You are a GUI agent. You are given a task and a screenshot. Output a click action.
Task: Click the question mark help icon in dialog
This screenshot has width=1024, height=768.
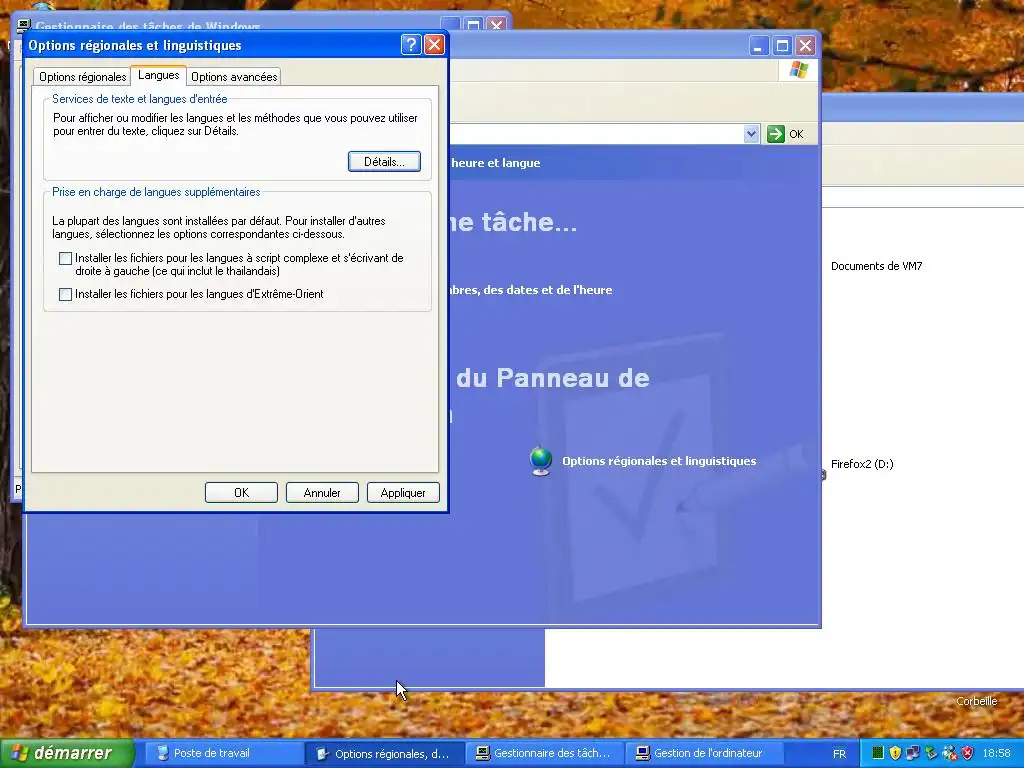point(411,44)
